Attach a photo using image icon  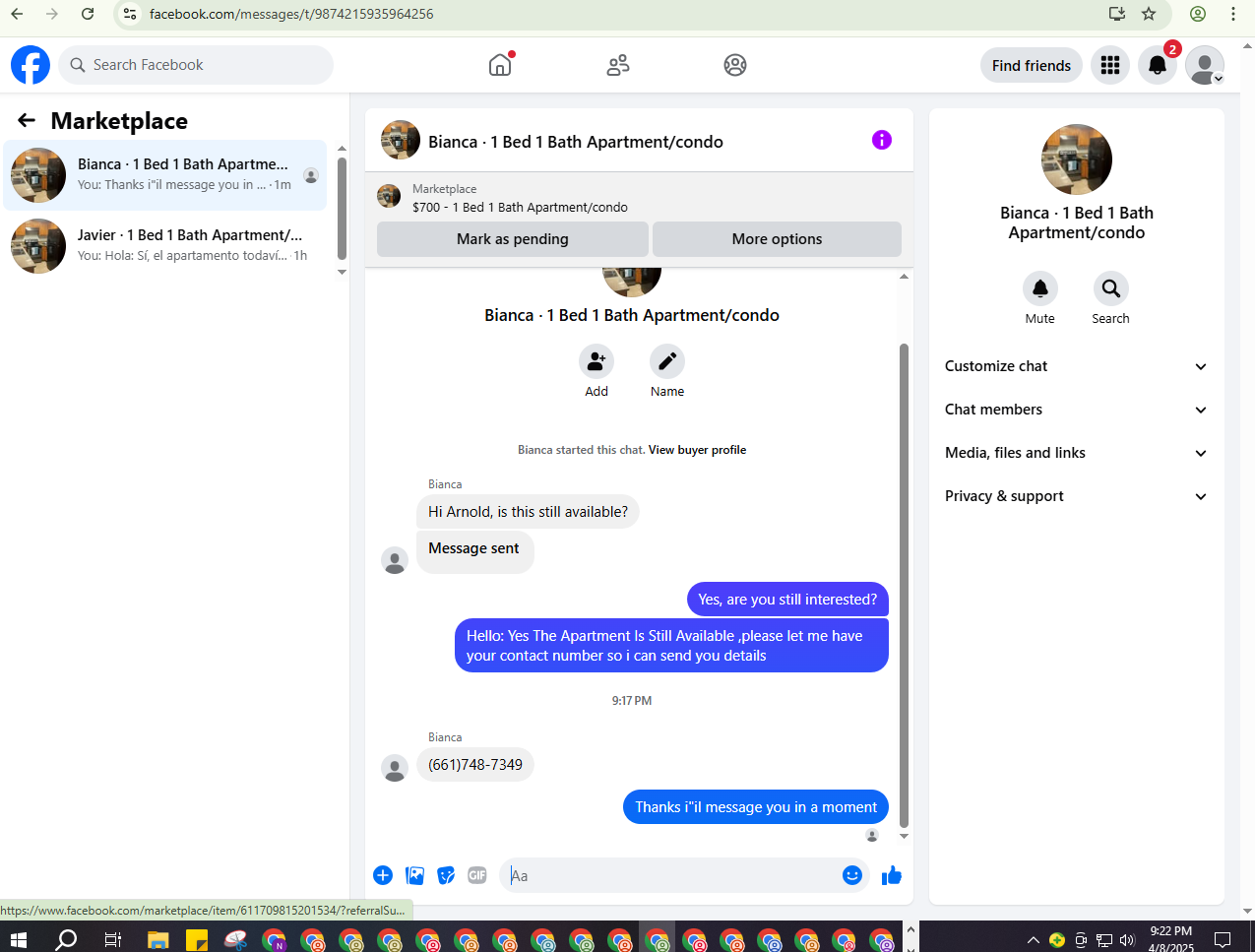[x=415, y=875]
